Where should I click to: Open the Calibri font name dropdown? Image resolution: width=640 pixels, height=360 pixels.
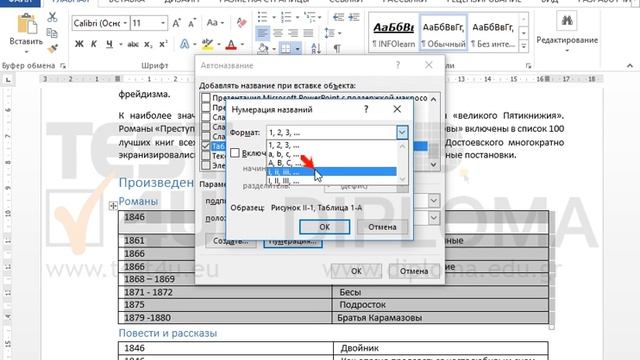point(125,23)
